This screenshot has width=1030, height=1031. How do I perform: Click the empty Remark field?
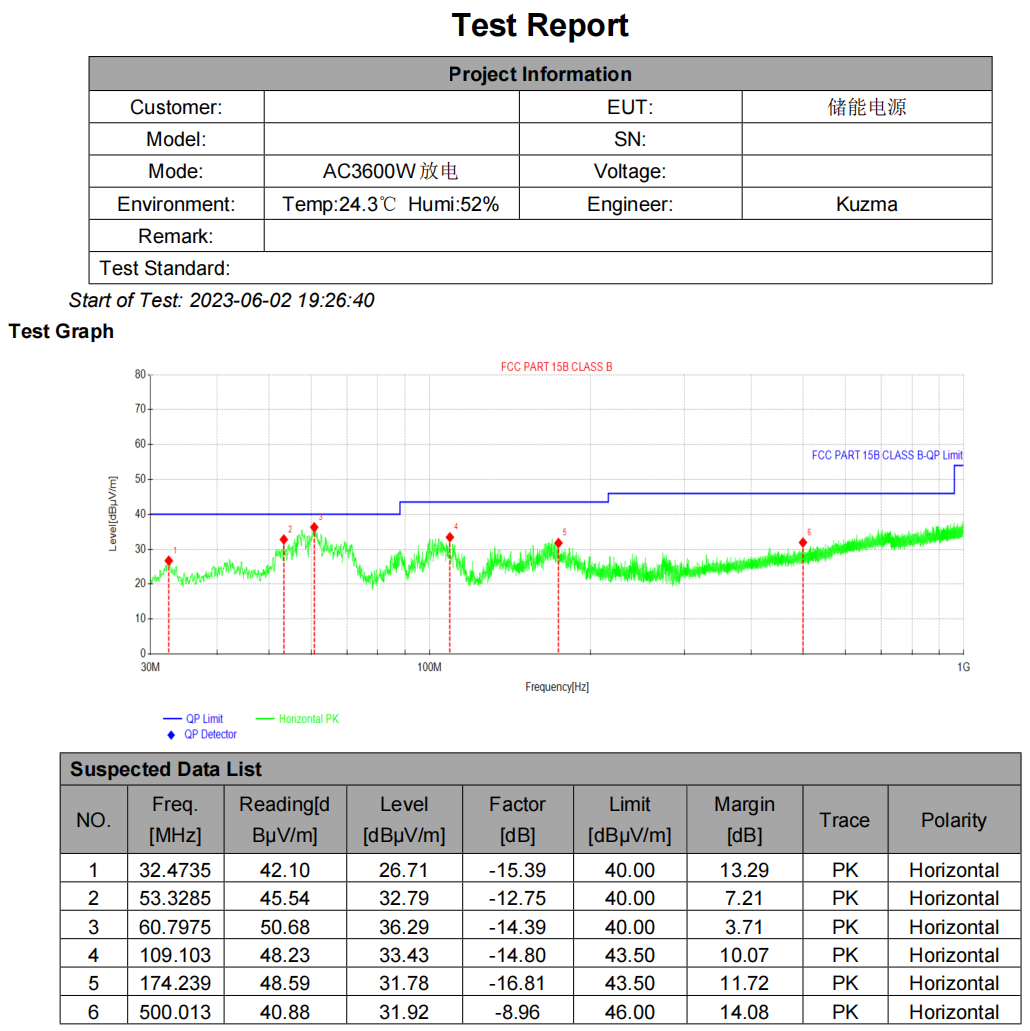pyautogui.click(x=627, y=236)
